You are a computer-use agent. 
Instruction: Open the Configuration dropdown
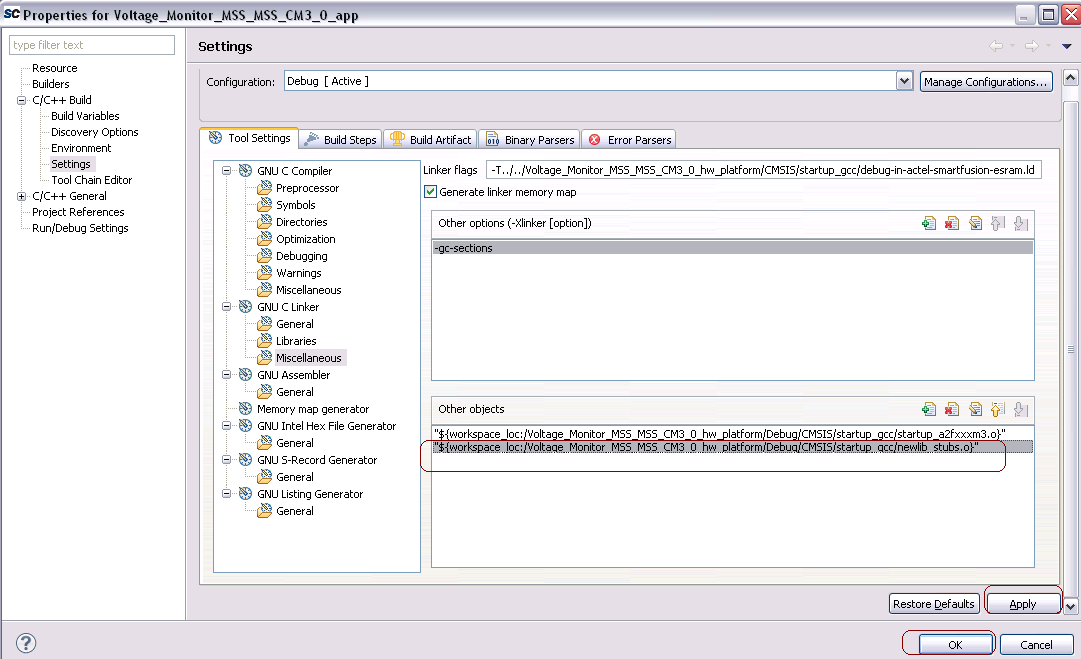pyautogui.click(x=904, y=81)
